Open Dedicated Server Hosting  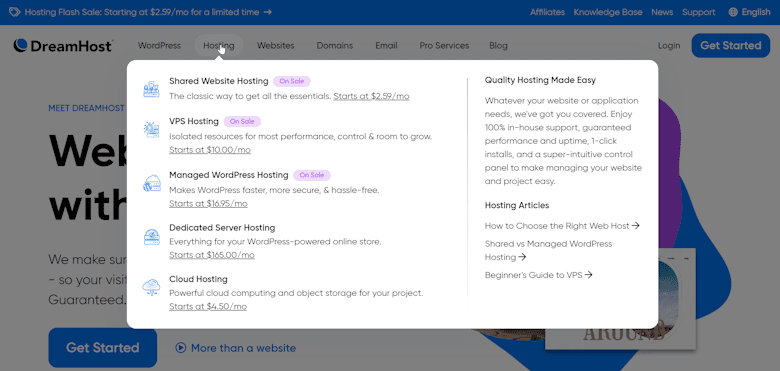click(x=222, y=228)
